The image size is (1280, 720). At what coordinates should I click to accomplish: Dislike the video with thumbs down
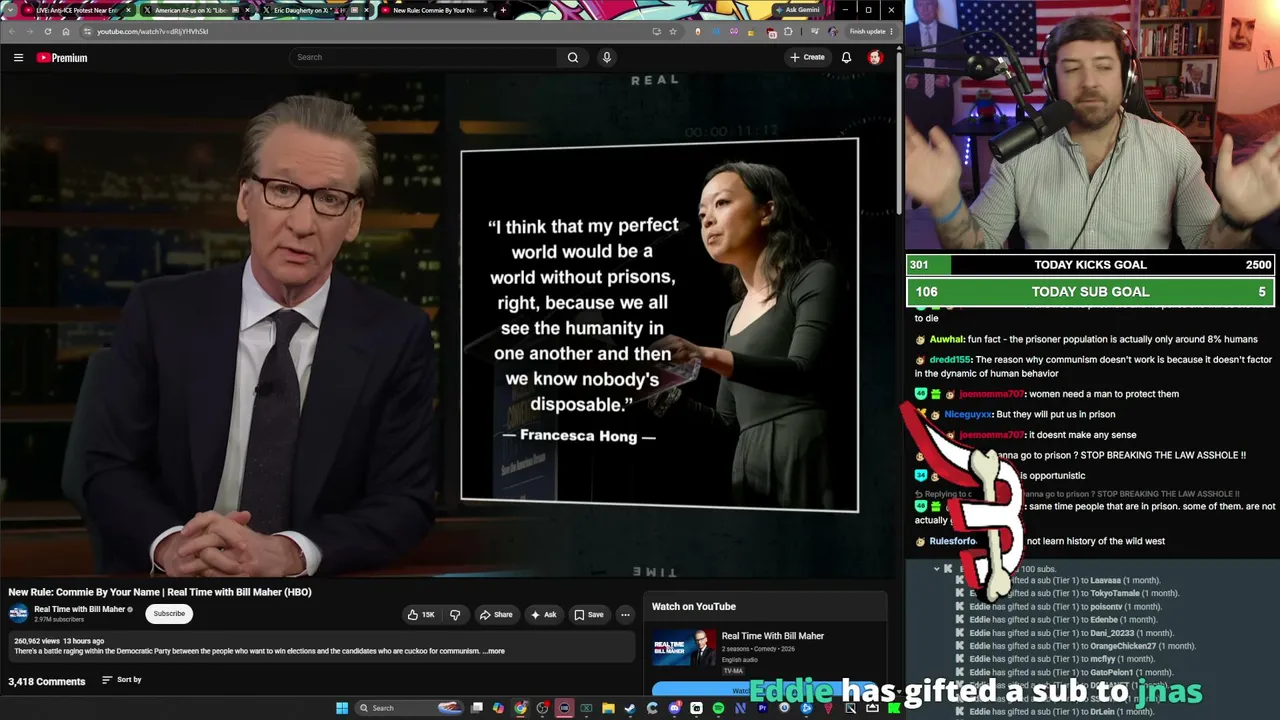tap(455, 615)
